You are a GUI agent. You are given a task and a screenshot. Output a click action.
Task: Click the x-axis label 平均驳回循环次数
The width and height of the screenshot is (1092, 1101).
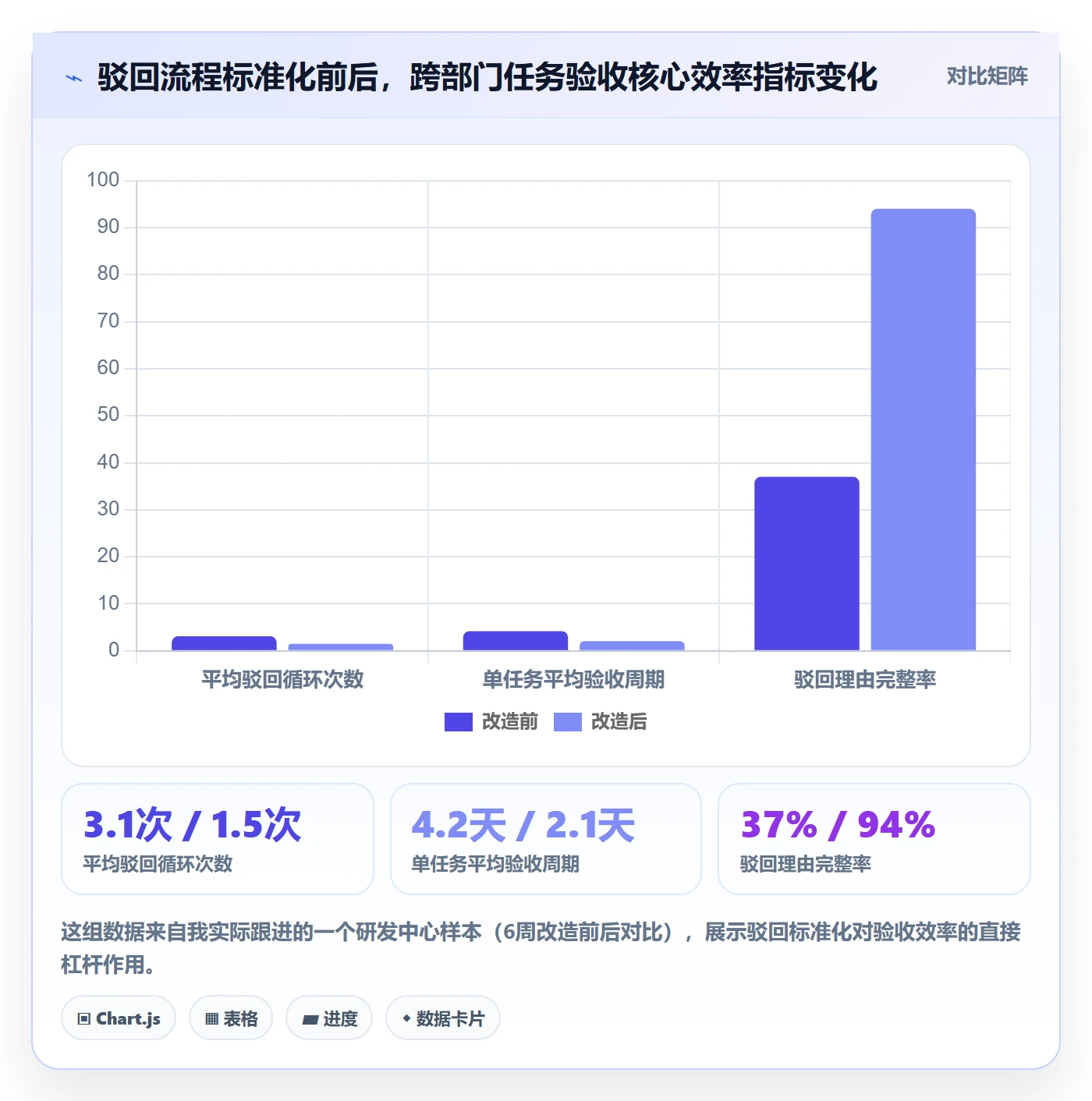pyautogui.click(x=282, y=680)
